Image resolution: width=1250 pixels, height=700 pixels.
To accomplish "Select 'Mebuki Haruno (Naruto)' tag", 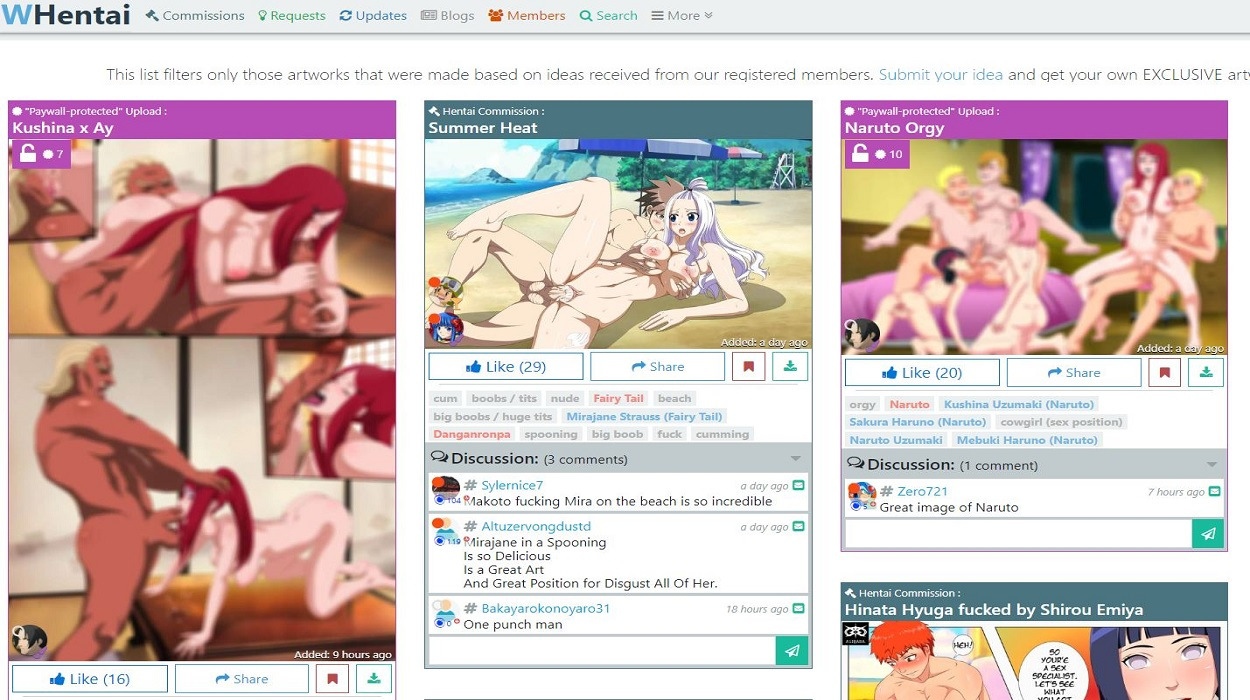I will tap(1027, 440).
